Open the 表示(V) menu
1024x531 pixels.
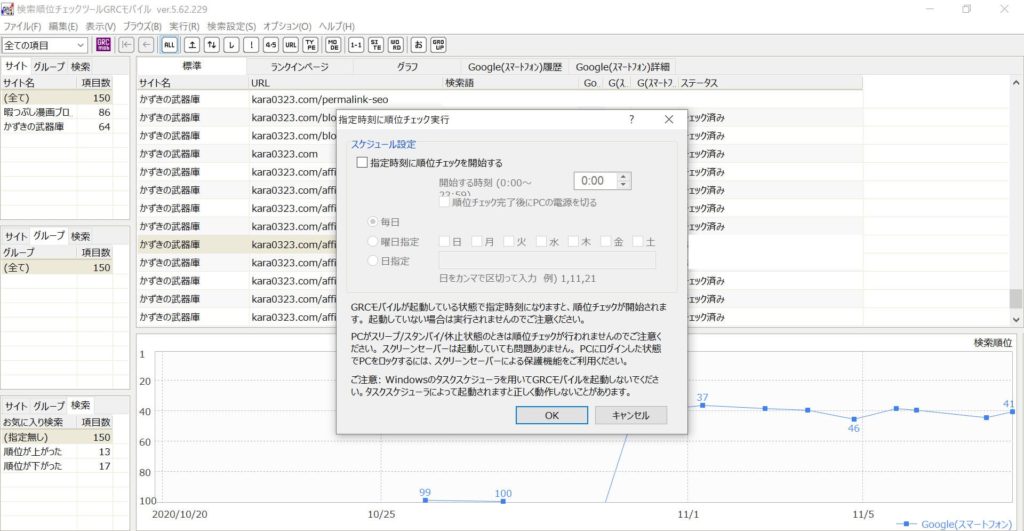point(101,26)
